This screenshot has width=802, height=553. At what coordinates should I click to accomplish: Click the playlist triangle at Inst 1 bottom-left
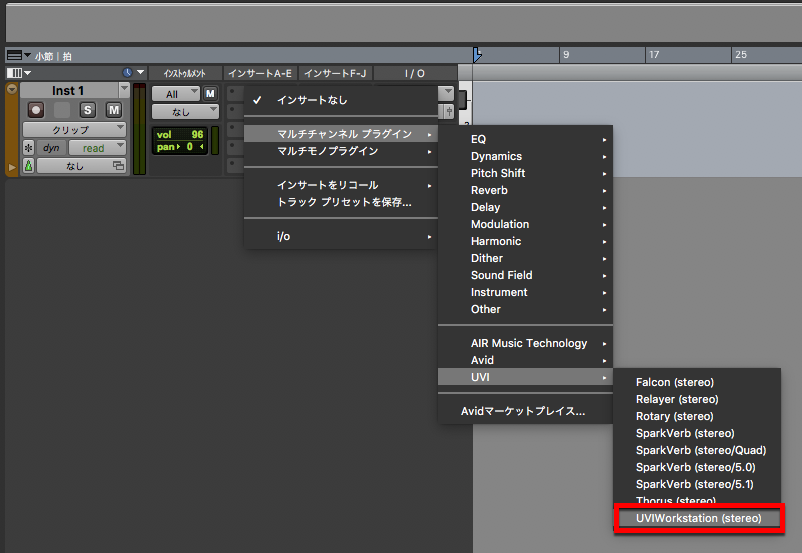12,167
